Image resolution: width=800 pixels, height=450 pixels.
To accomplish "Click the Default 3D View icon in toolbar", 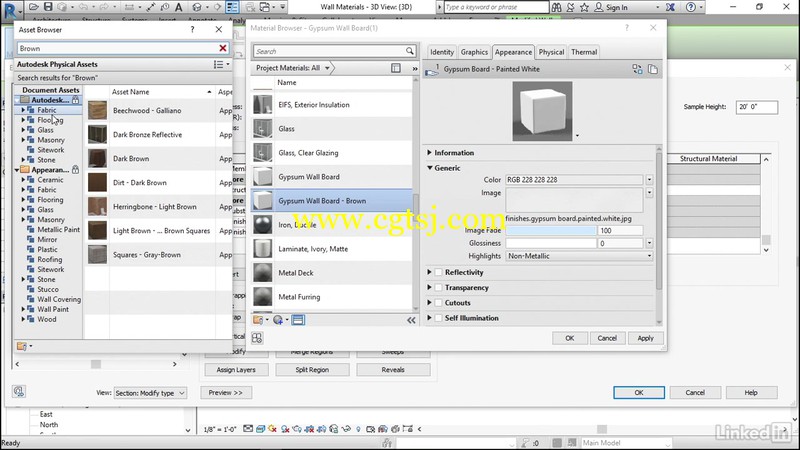I will [197, 7].
